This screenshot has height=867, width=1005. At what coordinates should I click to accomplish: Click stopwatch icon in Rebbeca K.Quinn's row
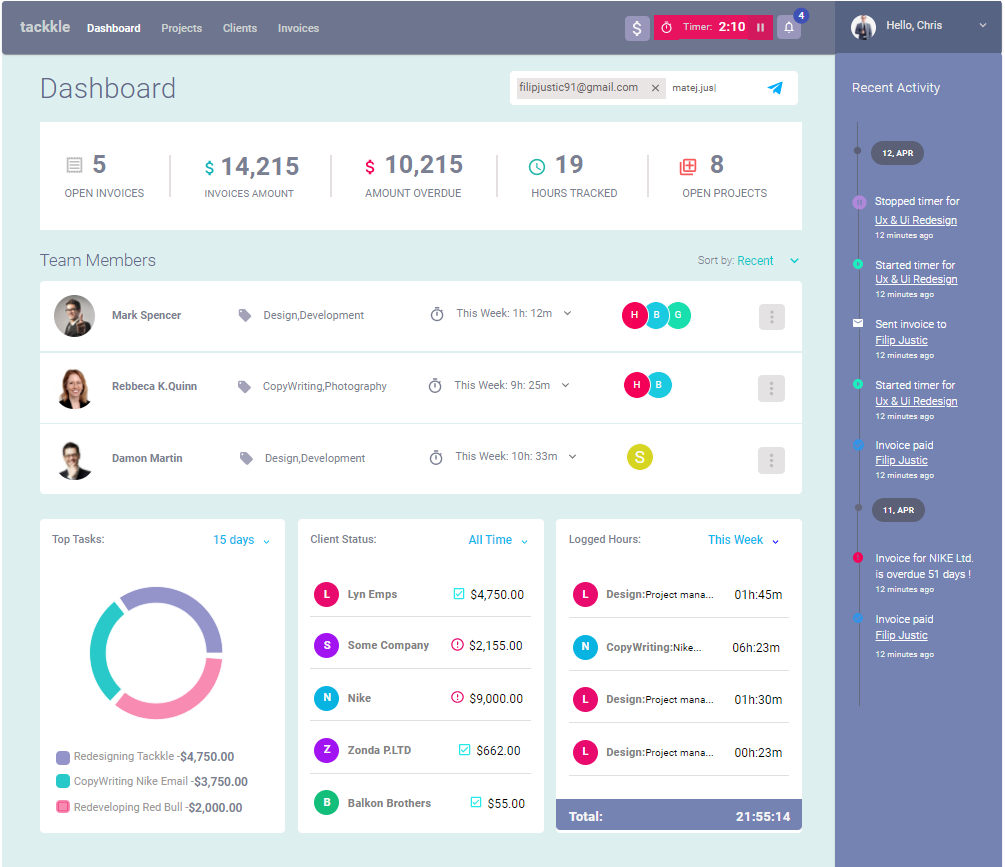click(x=435, y=385)
